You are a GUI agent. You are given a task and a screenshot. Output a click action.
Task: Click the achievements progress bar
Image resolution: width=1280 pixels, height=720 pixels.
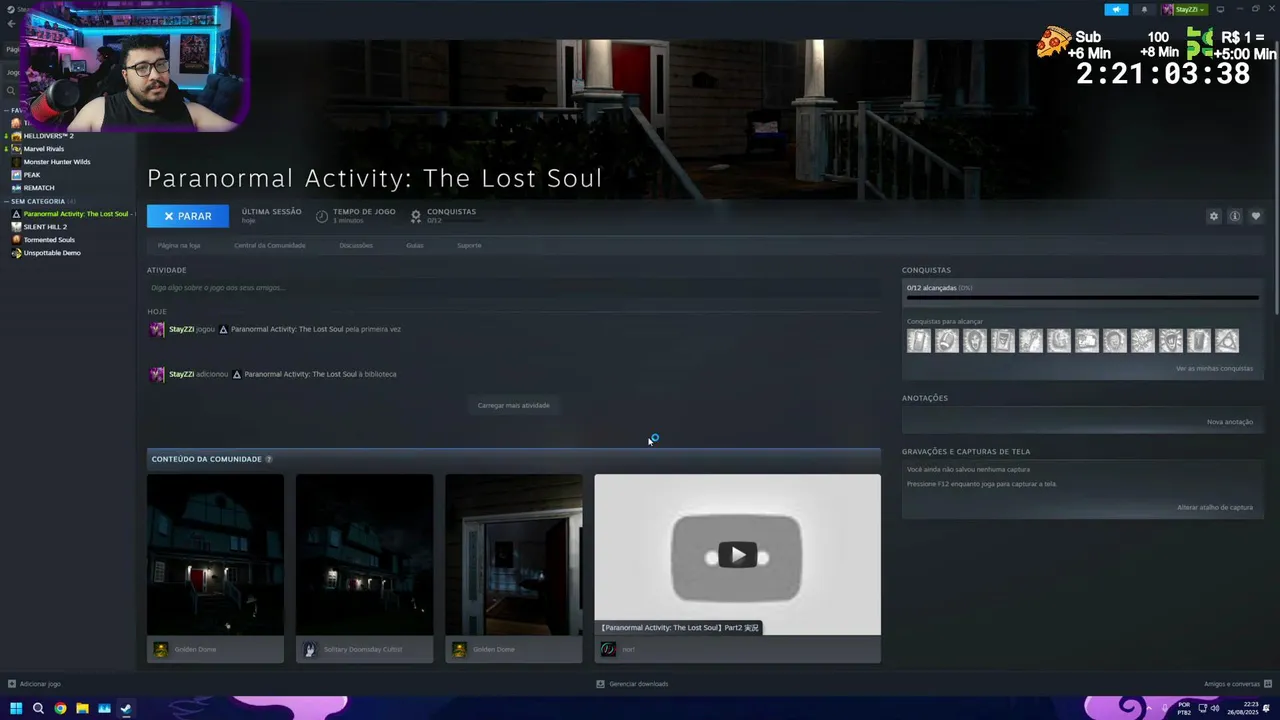tap(1082, 298)
